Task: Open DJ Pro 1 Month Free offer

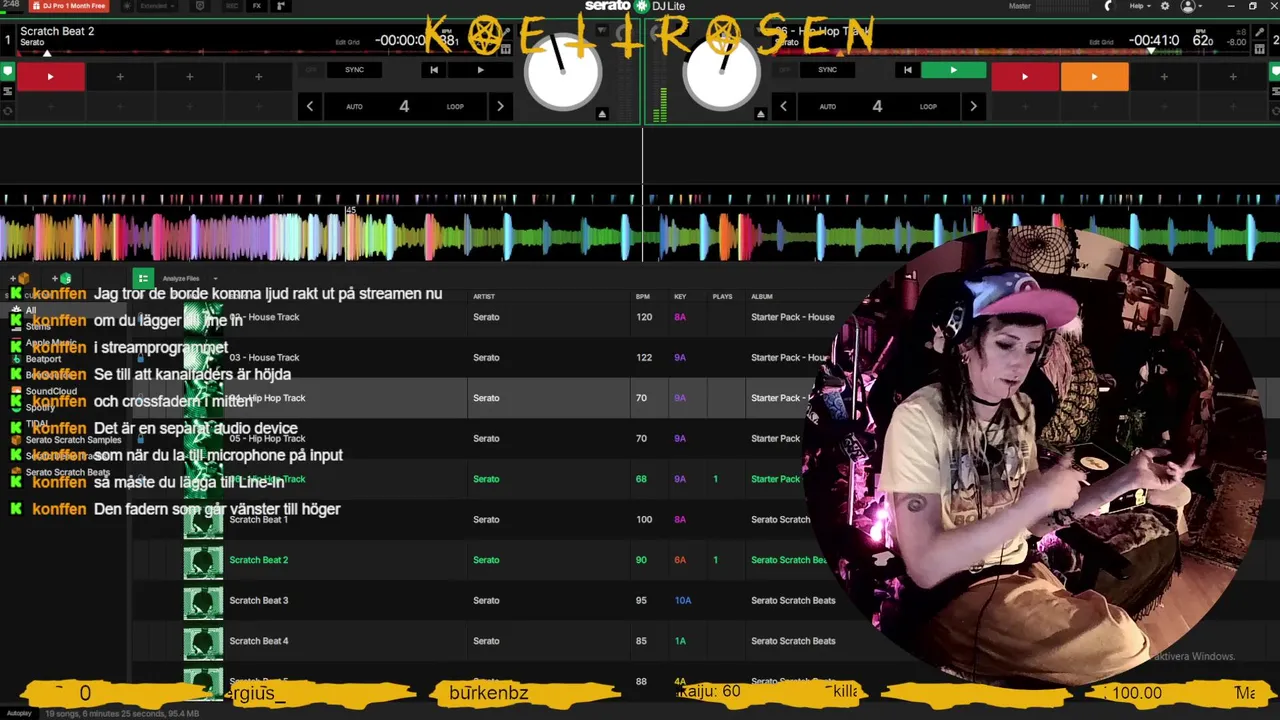Action: point(69,6)
